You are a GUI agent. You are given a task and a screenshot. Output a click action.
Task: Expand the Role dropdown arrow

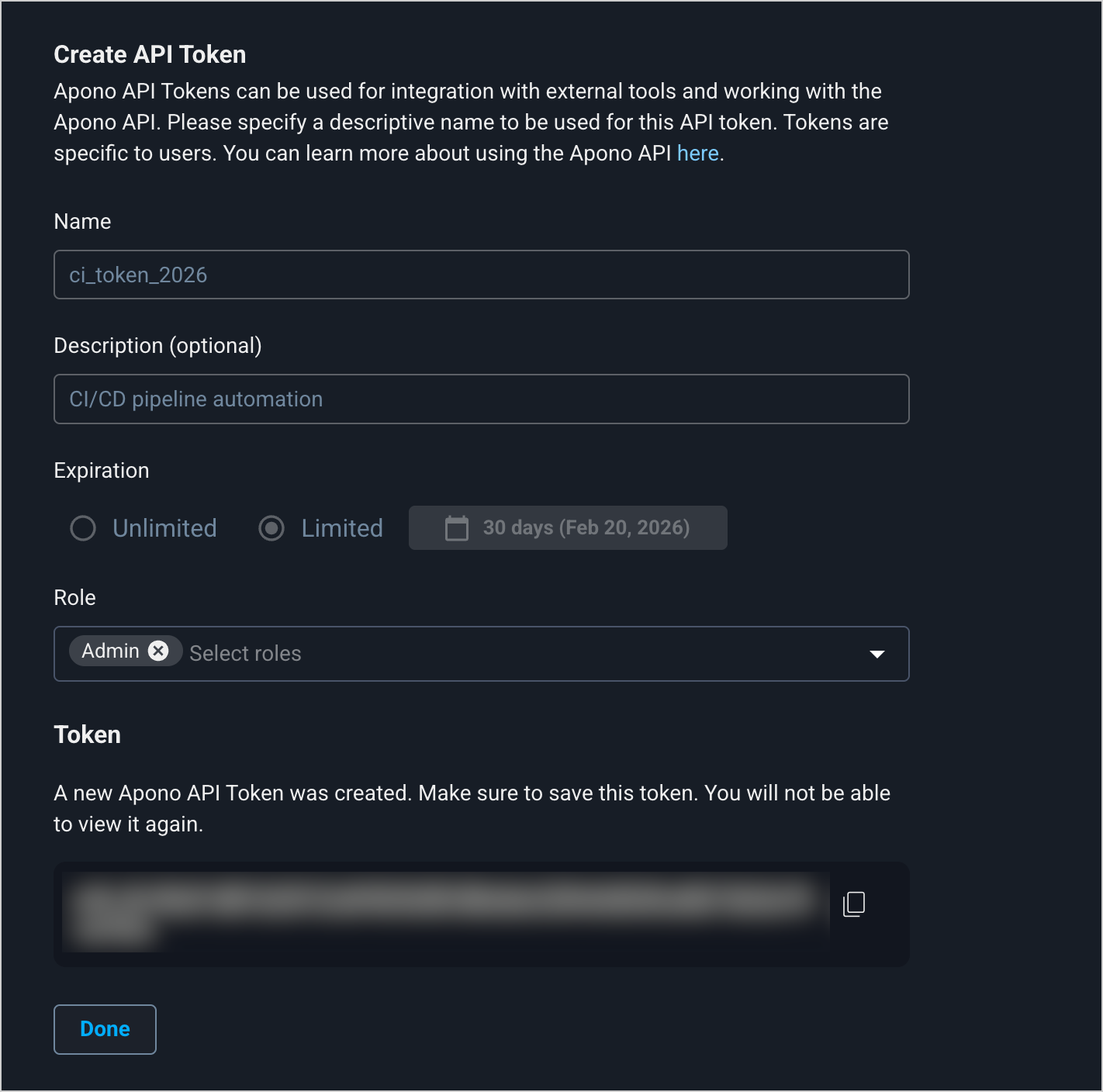[x=877, y=654]
